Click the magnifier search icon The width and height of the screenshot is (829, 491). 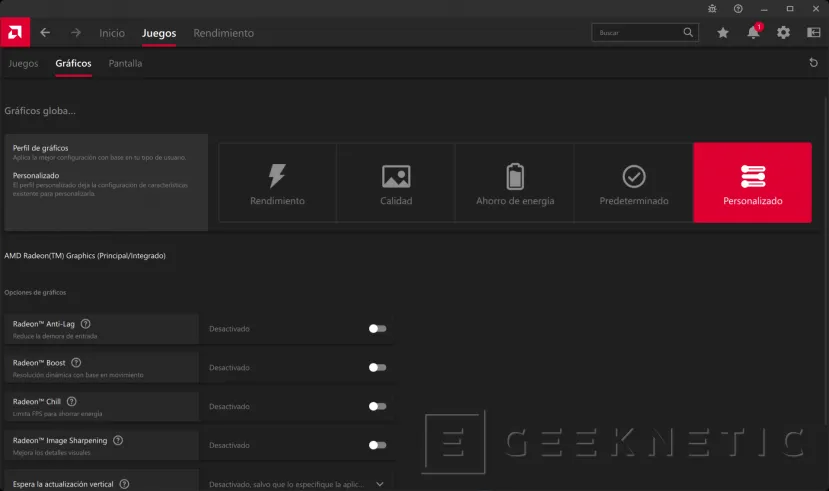(x=688, y=33)
